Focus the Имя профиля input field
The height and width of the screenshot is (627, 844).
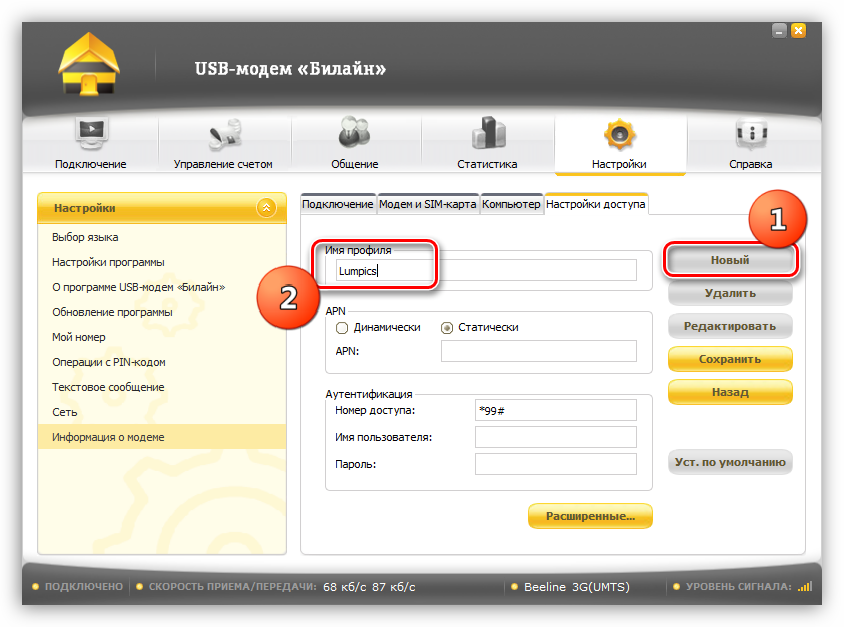486,271
